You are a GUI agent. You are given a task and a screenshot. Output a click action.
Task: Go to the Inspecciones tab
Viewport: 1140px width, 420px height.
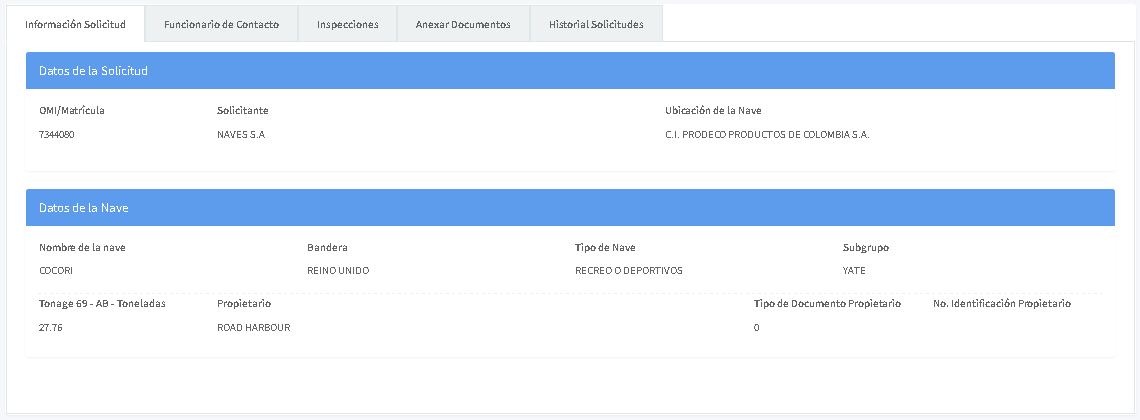tap(347, 24)
